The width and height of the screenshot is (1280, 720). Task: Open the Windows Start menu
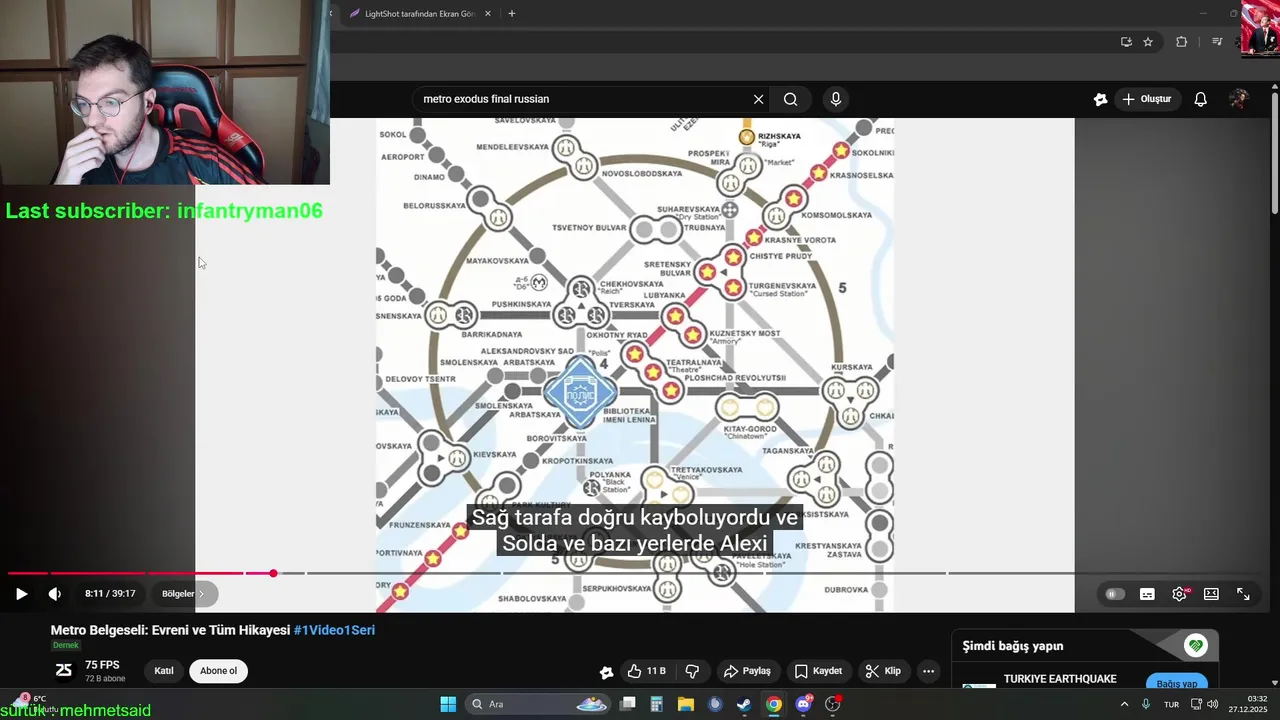coord(448,704)
